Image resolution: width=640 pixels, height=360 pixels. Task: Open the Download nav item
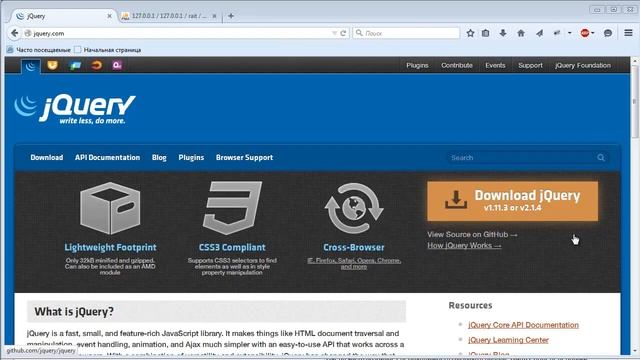(47, 158)
